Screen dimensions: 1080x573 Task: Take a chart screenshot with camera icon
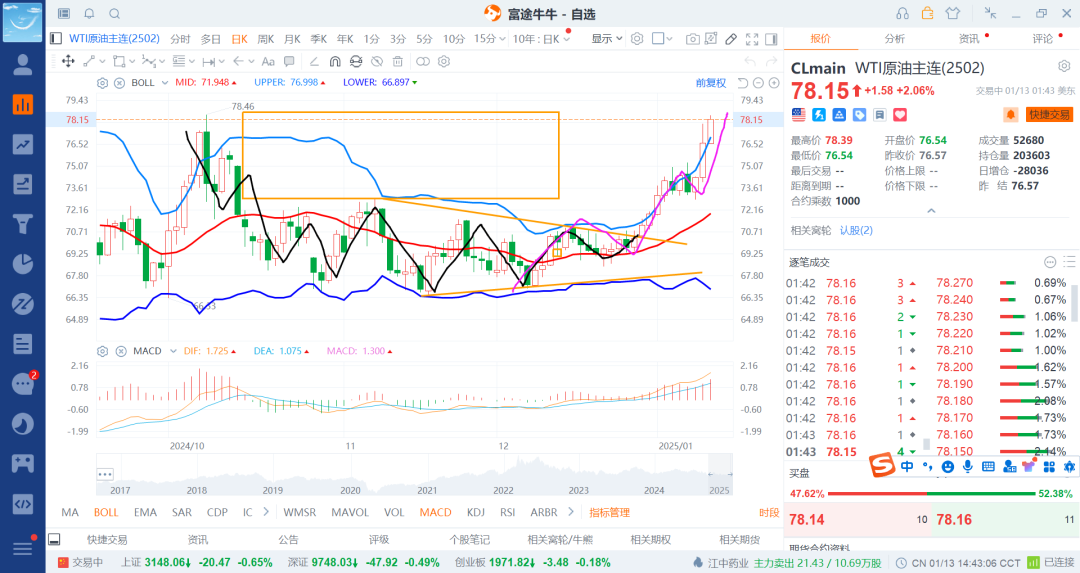pos(692,39)
